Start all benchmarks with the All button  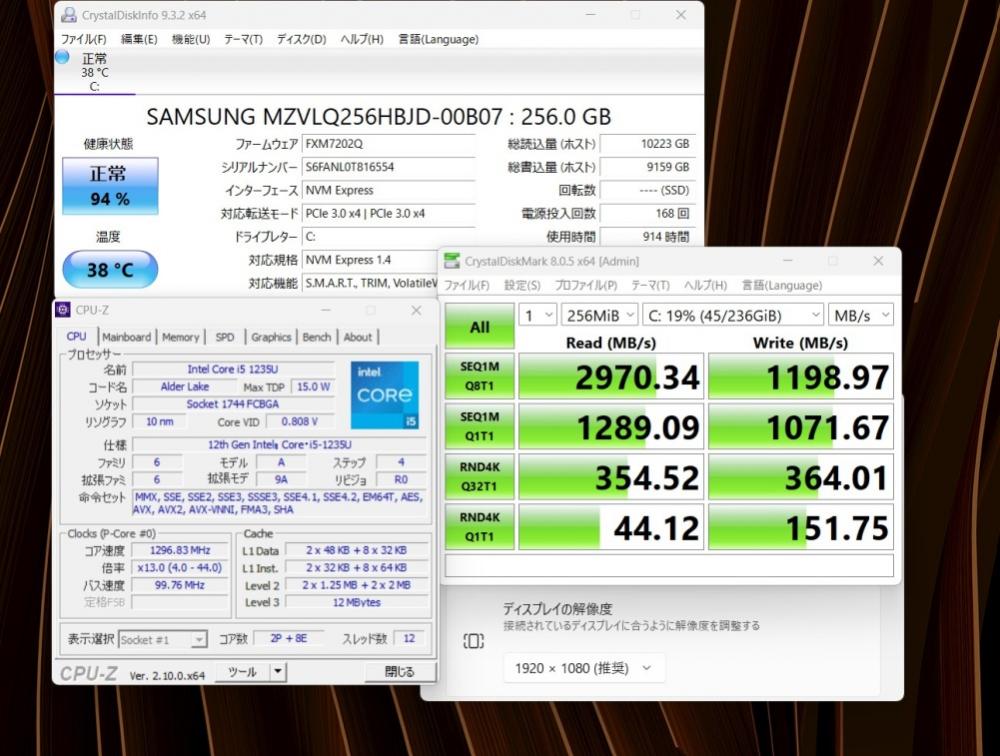tap(480, 327)
